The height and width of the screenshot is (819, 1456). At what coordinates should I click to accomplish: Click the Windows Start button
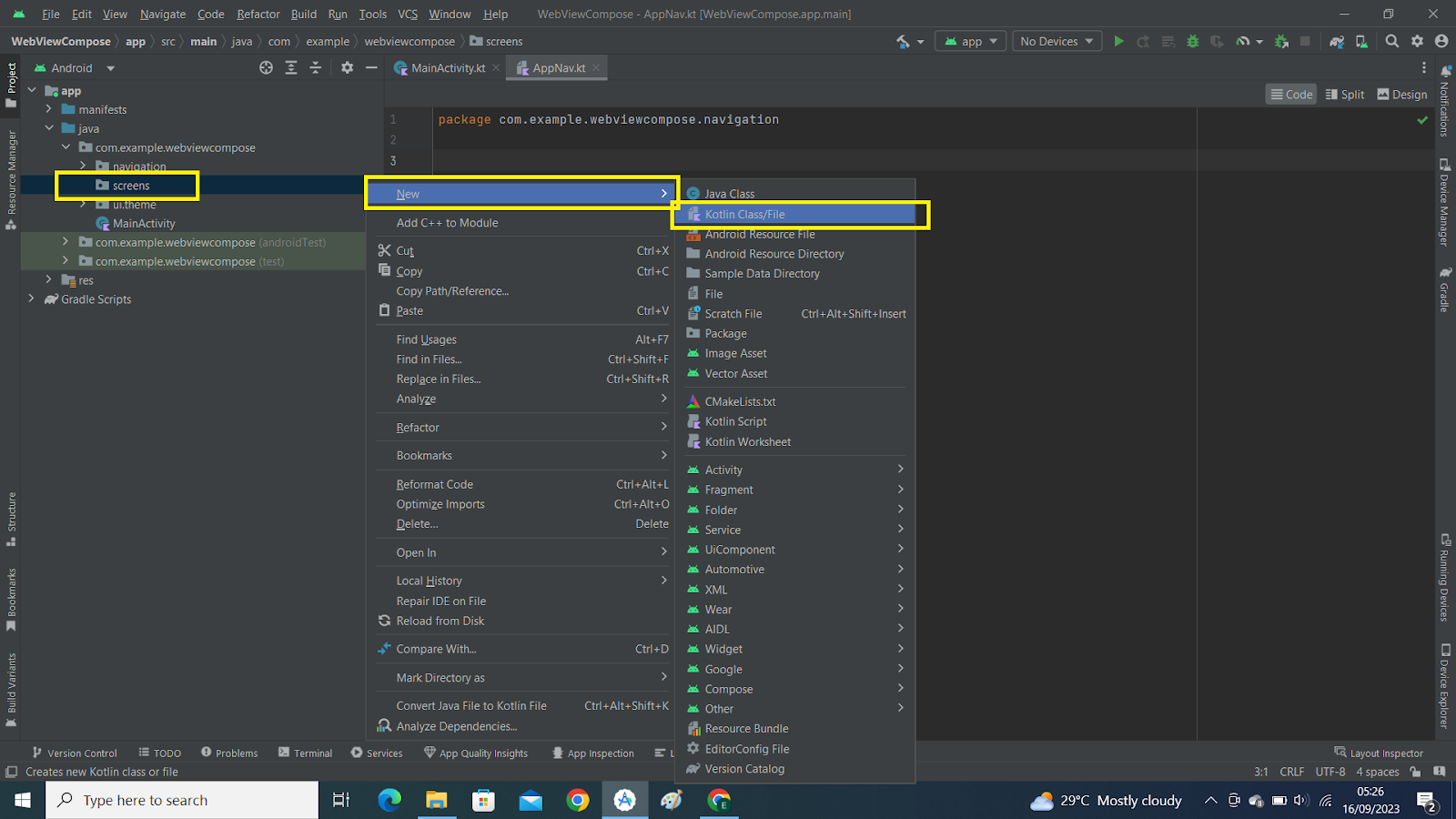point(23,800)
